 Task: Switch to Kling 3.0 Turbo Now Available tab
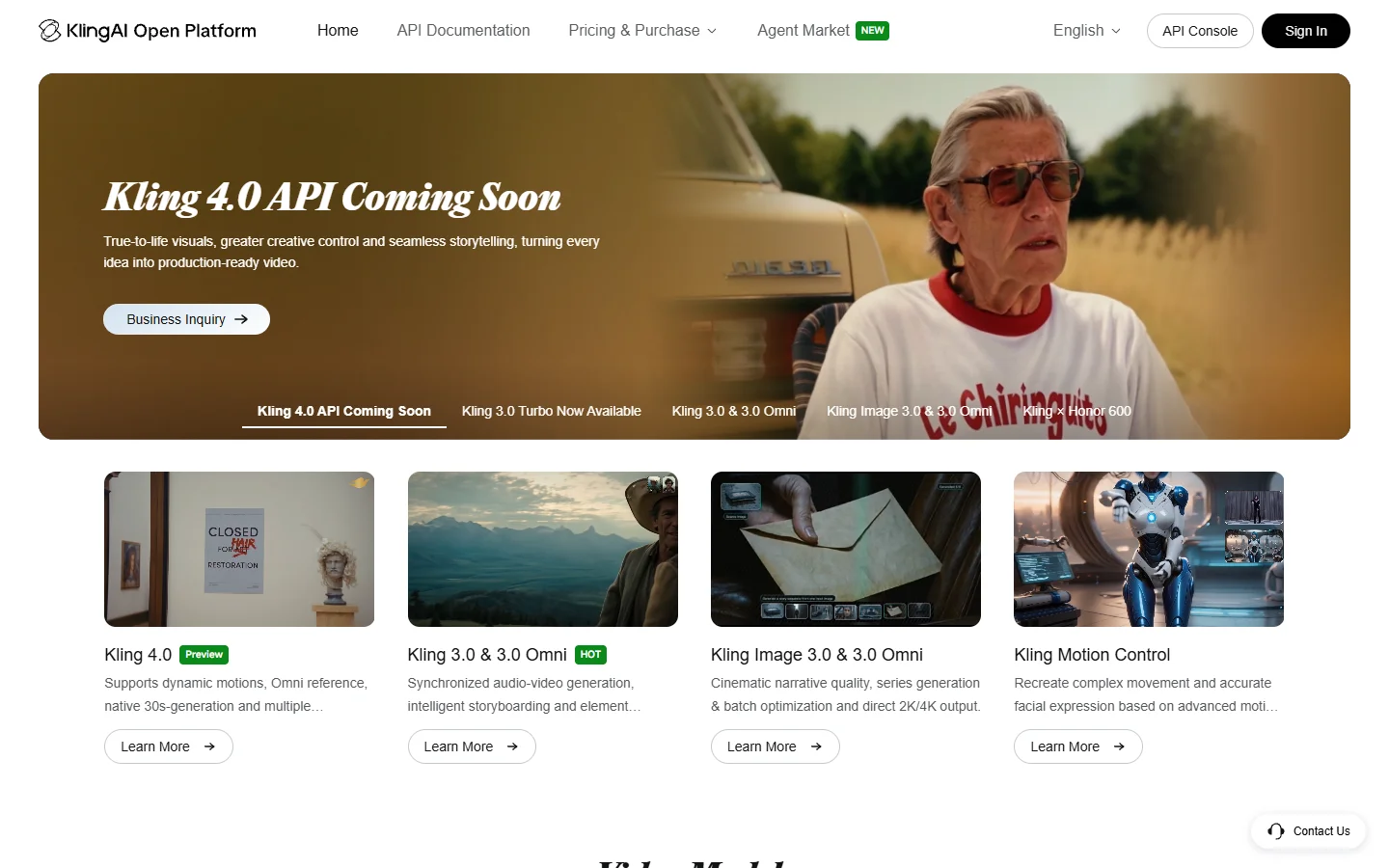pyautogui.click(x=552, y=411)
